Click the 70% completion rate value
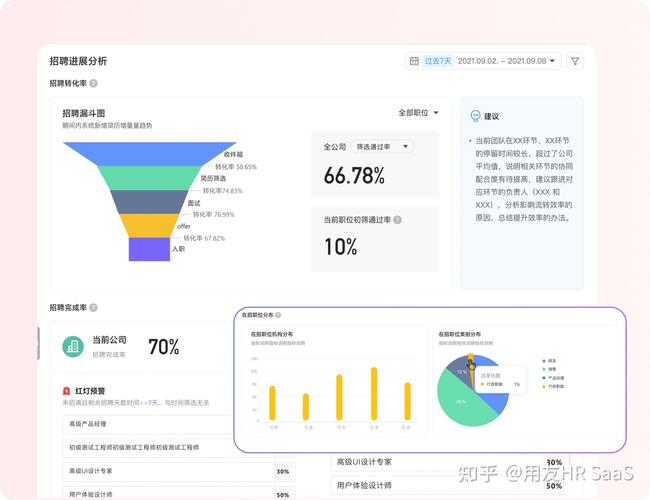 [164, 347]
